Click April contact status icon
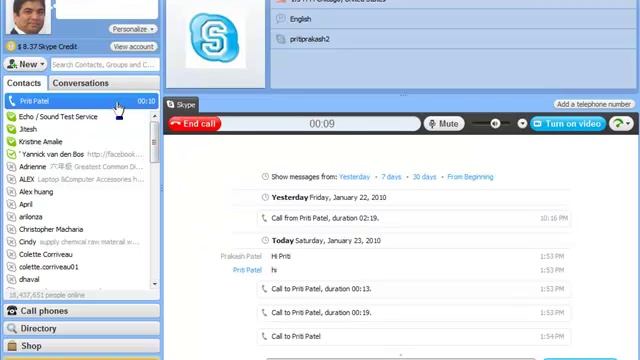This screenshot has width=640, height=360. coord(11,204)
